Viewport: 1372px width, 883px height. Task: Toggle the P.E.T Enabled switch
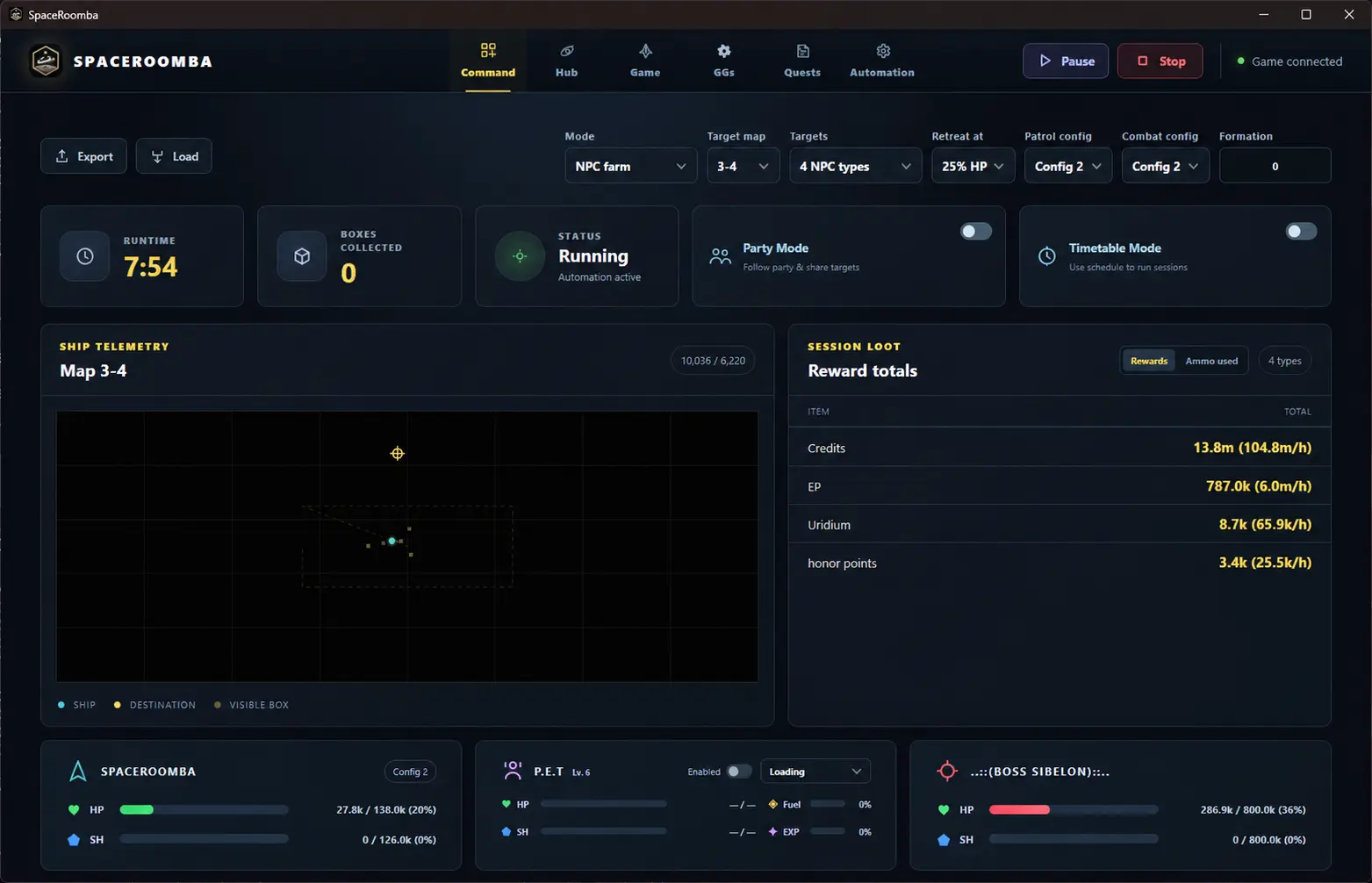point(739,772)
